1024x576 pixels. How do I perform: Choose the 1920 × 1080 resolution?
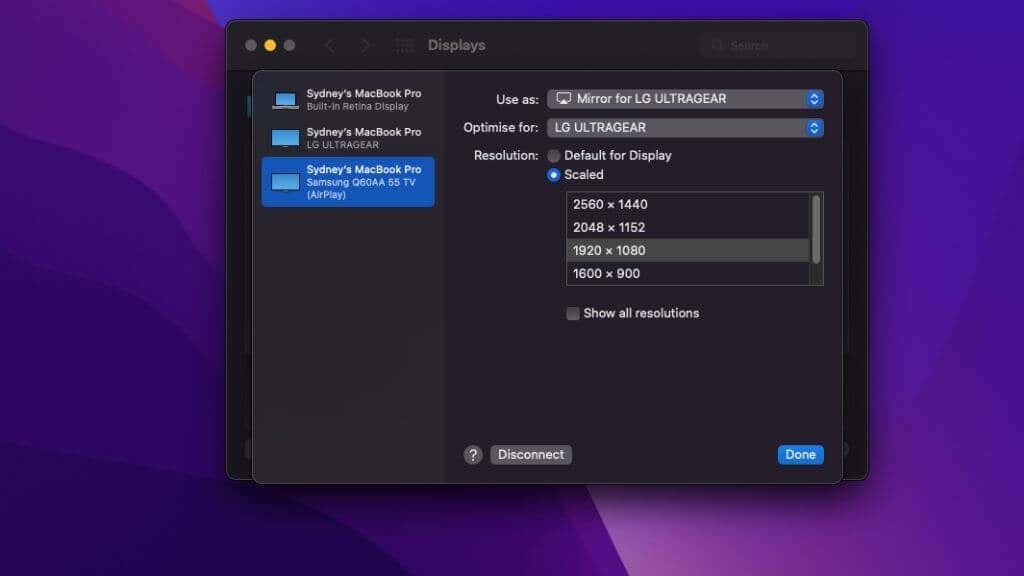pyautogui.click(x=688, y=250)
